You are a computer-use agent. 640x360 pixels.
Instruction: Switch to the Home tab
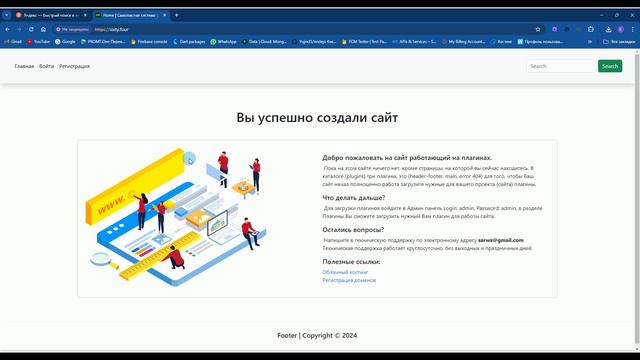click(130, 15)
